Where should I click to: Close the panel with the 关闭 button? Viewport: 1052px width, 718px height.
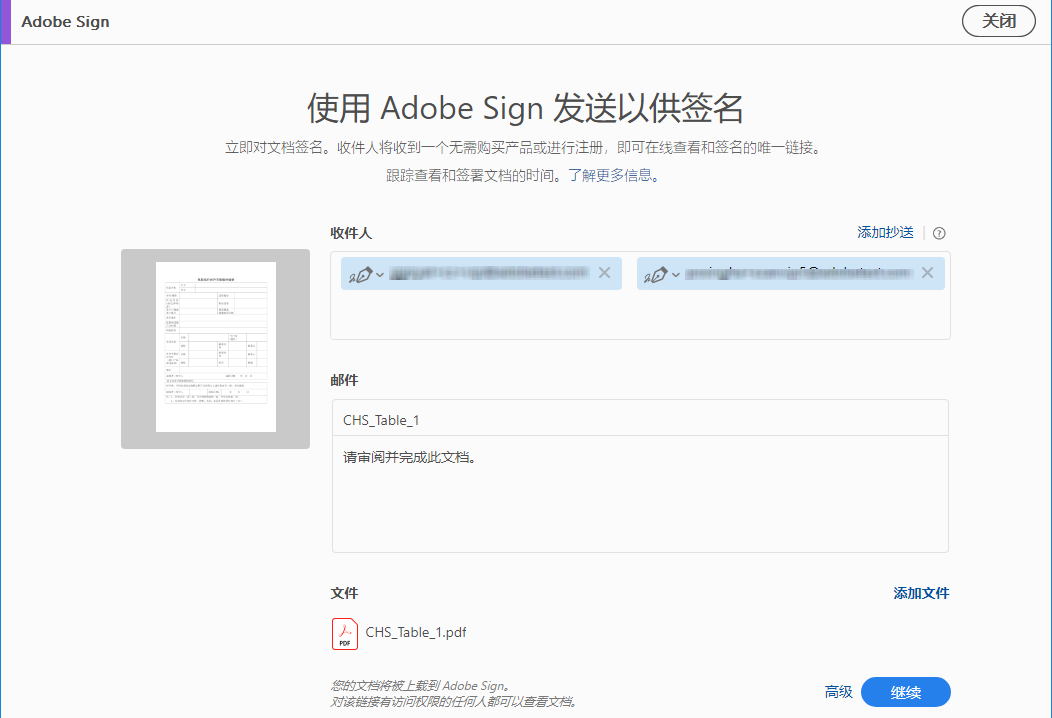coord(998,20)
